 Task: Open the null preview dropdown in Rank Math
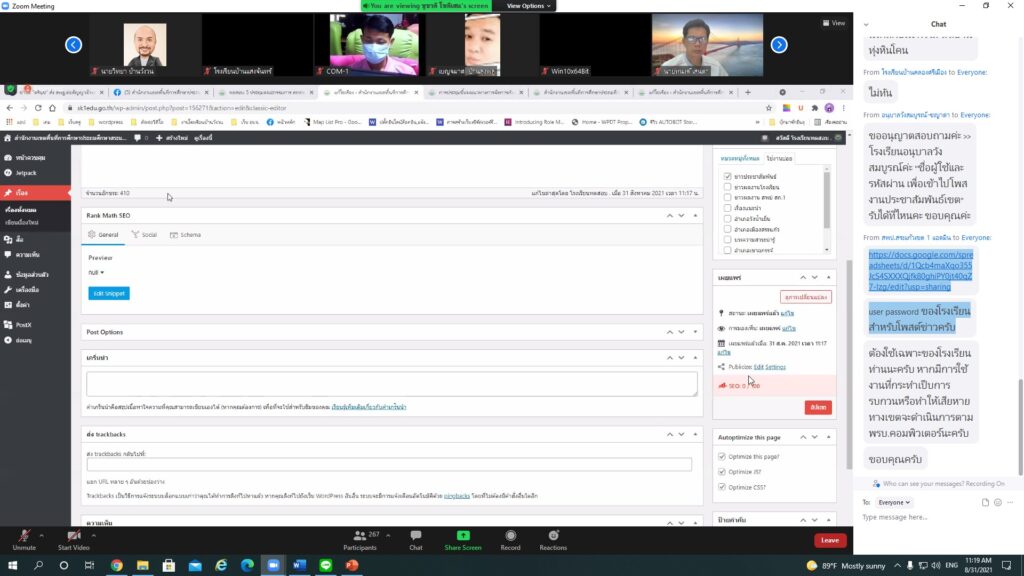(97, 272)
